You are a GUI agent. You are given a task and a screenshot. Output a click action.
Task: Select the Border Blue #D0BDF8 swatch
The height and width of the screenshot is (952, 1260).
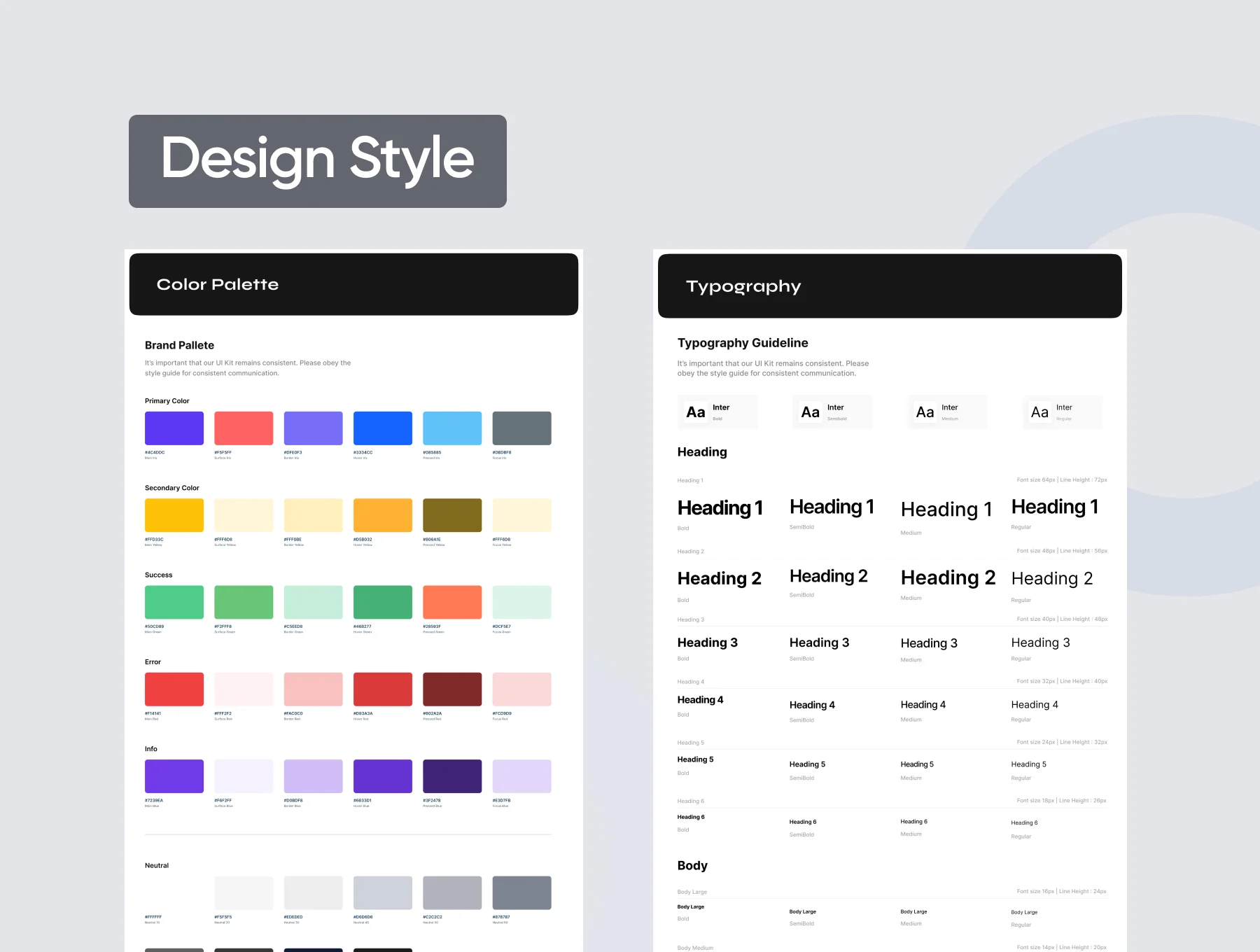coord(313,776)
